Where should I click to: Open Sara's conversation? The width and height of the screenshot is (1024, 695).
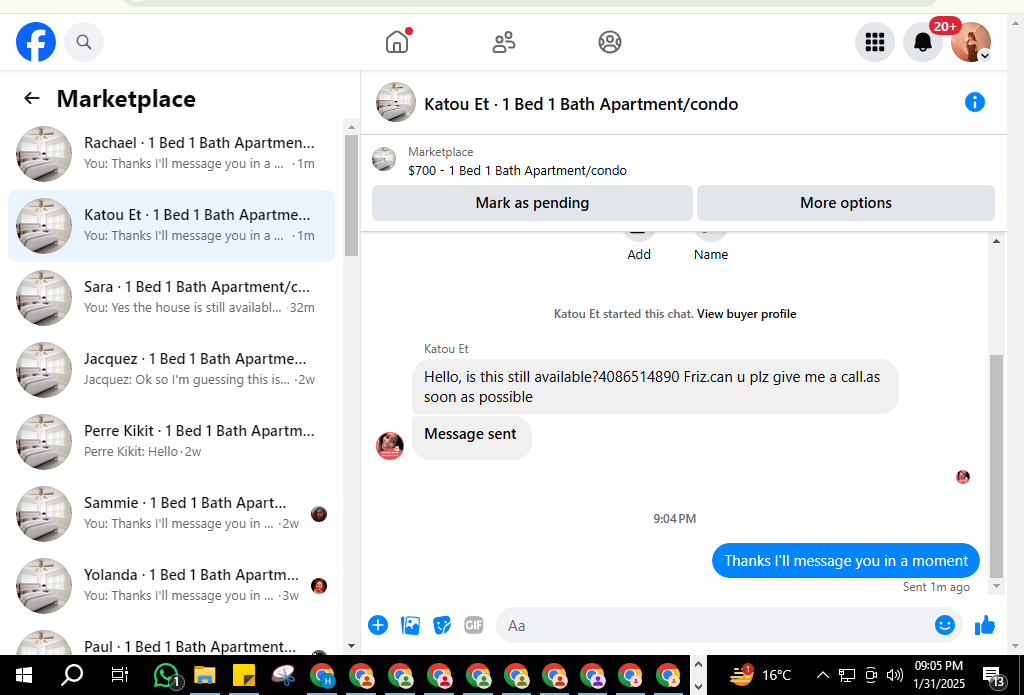[171, 297]
